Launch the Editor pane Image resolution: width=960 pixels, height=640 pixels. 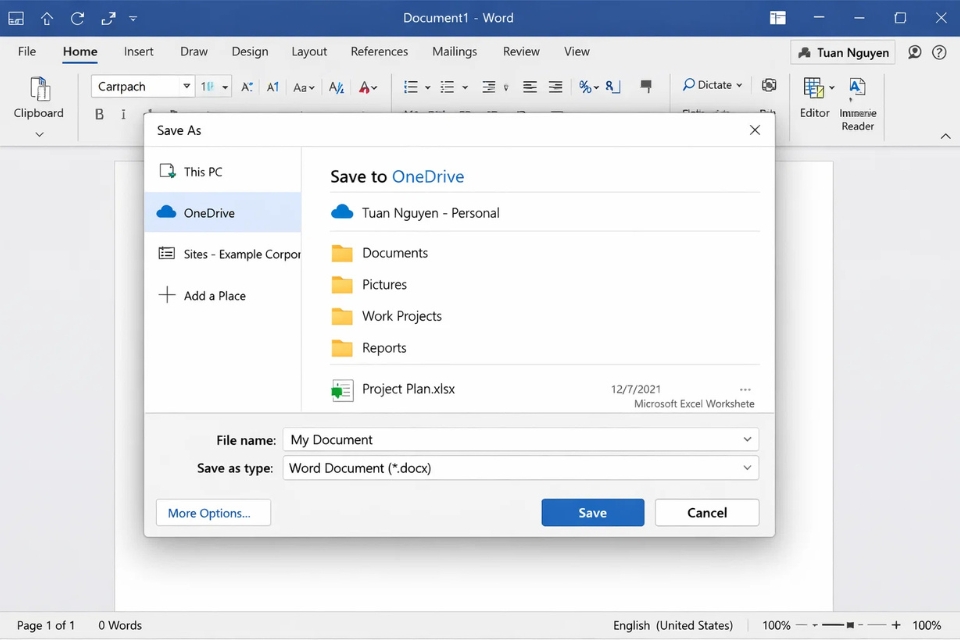815,97
